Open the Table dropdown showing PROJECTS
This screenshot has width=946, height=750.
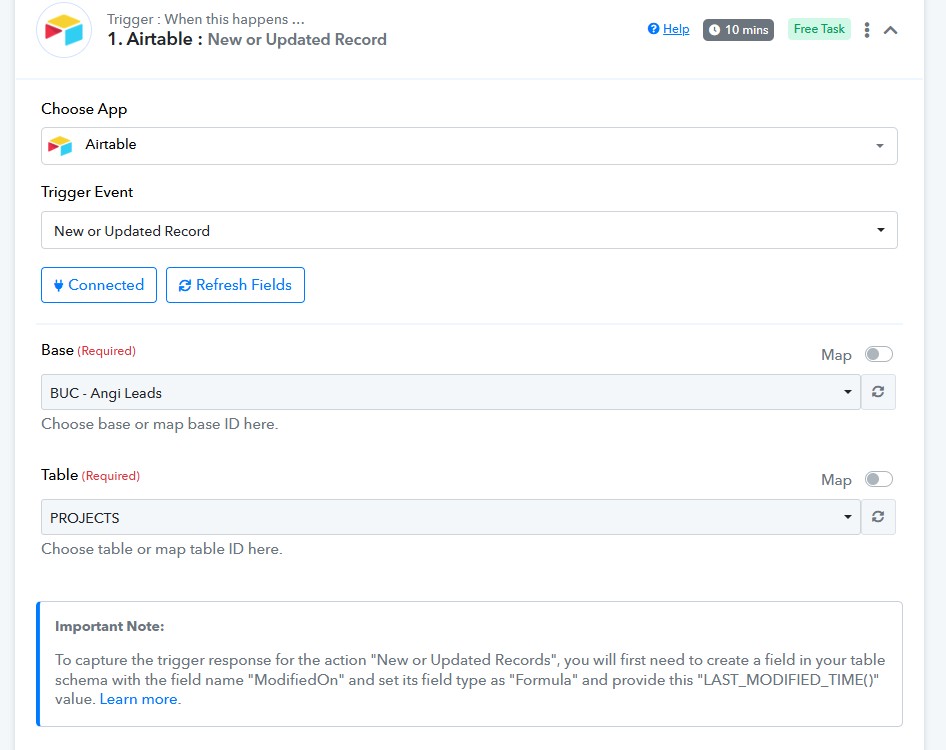[x=451, y=517]
